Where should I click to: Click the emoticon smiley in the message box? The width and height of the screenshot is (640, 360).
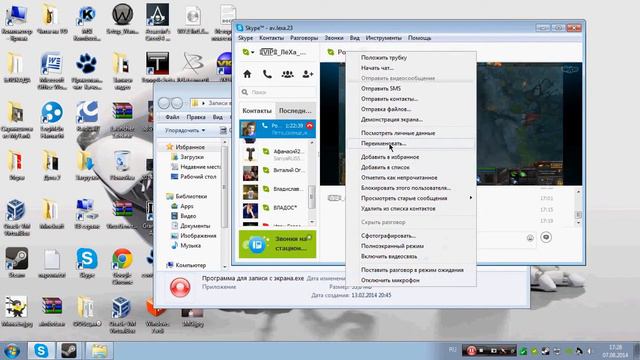pos(530,238)
